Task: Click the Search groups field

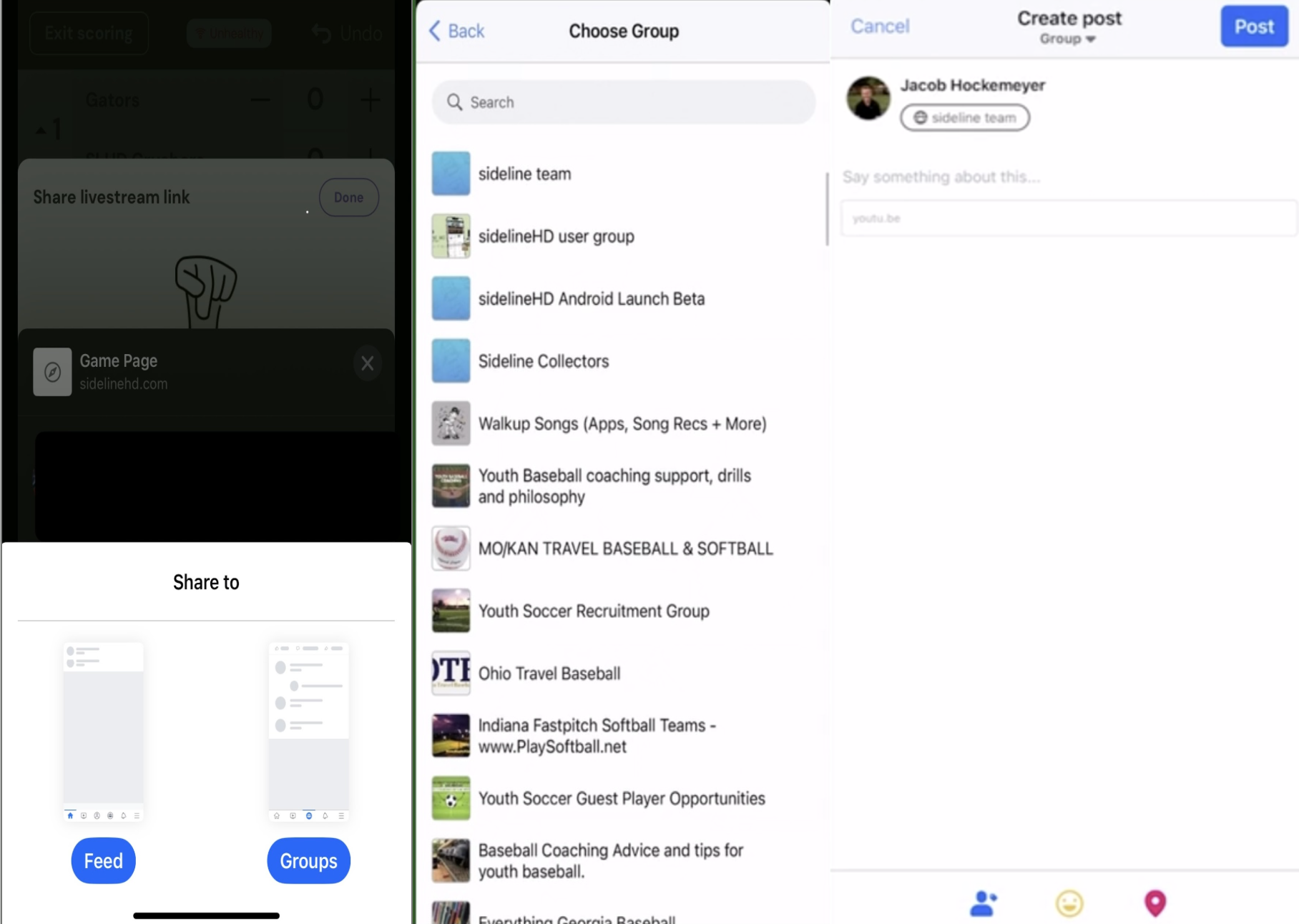Action: (x=623, y=102)
